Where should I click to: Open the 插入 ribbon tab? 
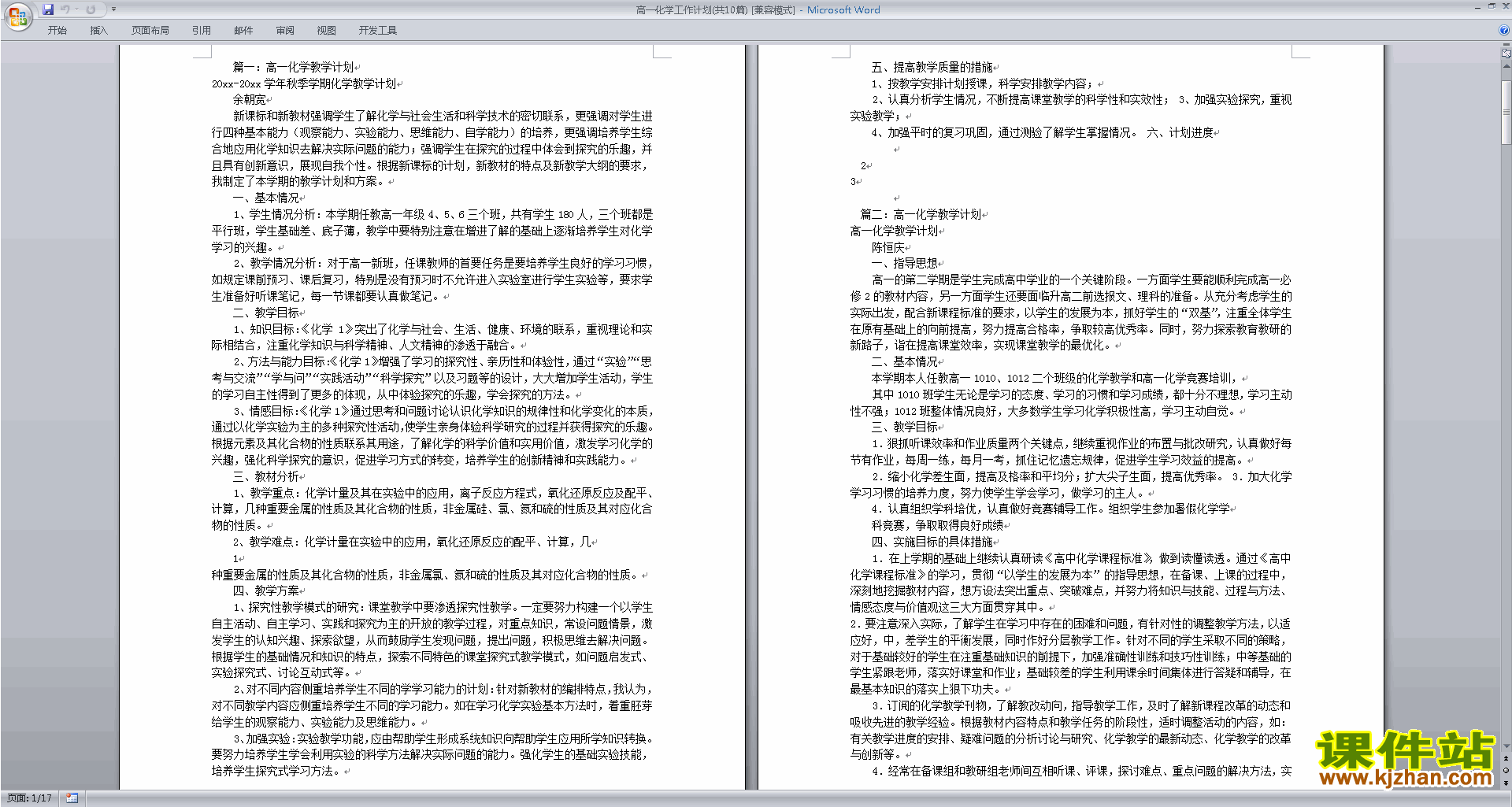tap(98, 30)
